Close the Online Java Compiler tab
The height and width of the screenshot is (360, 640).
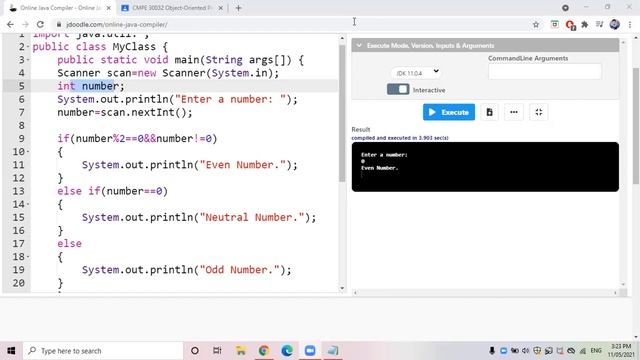(x=109, y=8)
